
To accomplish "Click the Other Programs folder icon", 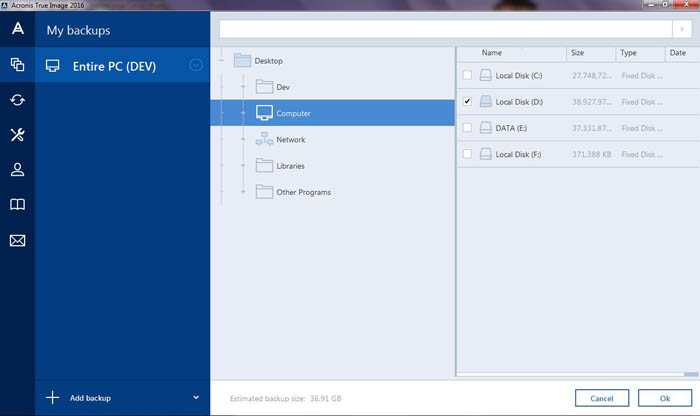I will pos(264,191).
